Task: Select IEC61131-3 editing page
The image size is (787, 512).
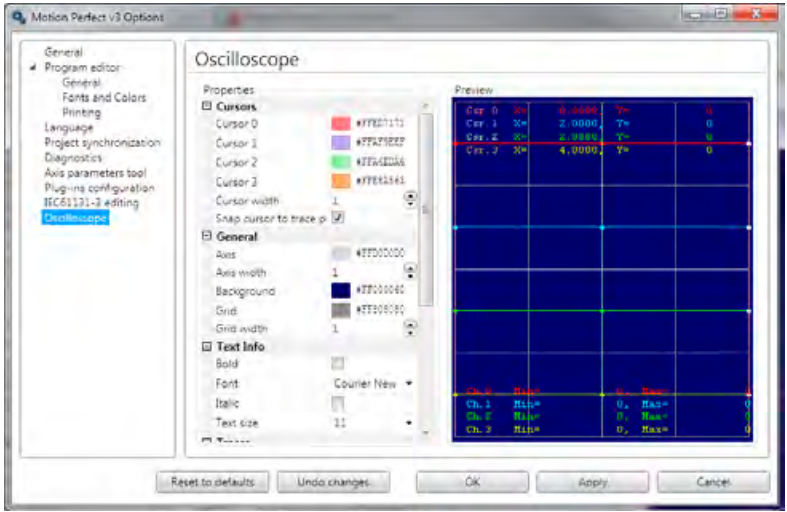Action: [x=91, y=203]
